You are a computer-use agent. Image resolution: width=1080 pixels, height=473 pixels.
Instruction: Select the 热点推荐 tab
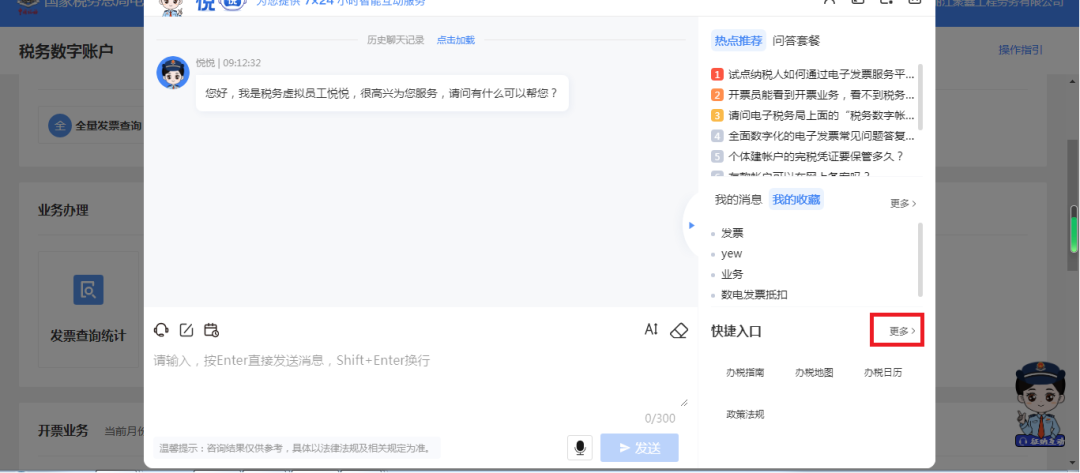coord(738,41)
